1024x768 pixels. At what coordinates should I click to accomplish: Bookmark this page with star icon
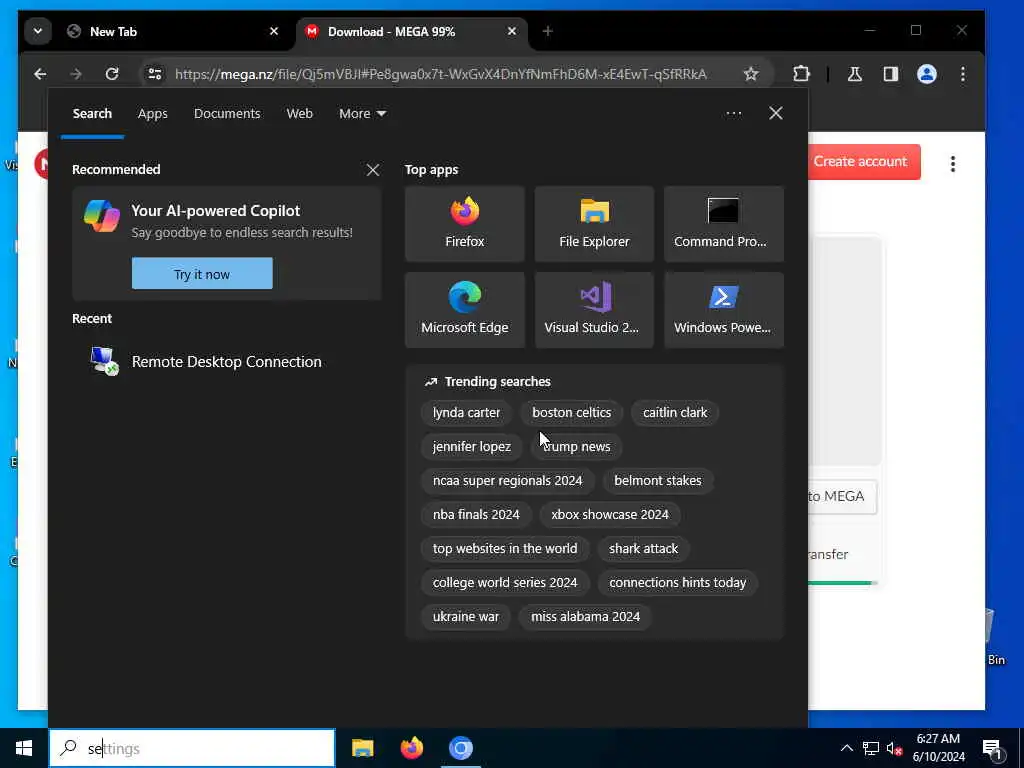tap(751, 74)
